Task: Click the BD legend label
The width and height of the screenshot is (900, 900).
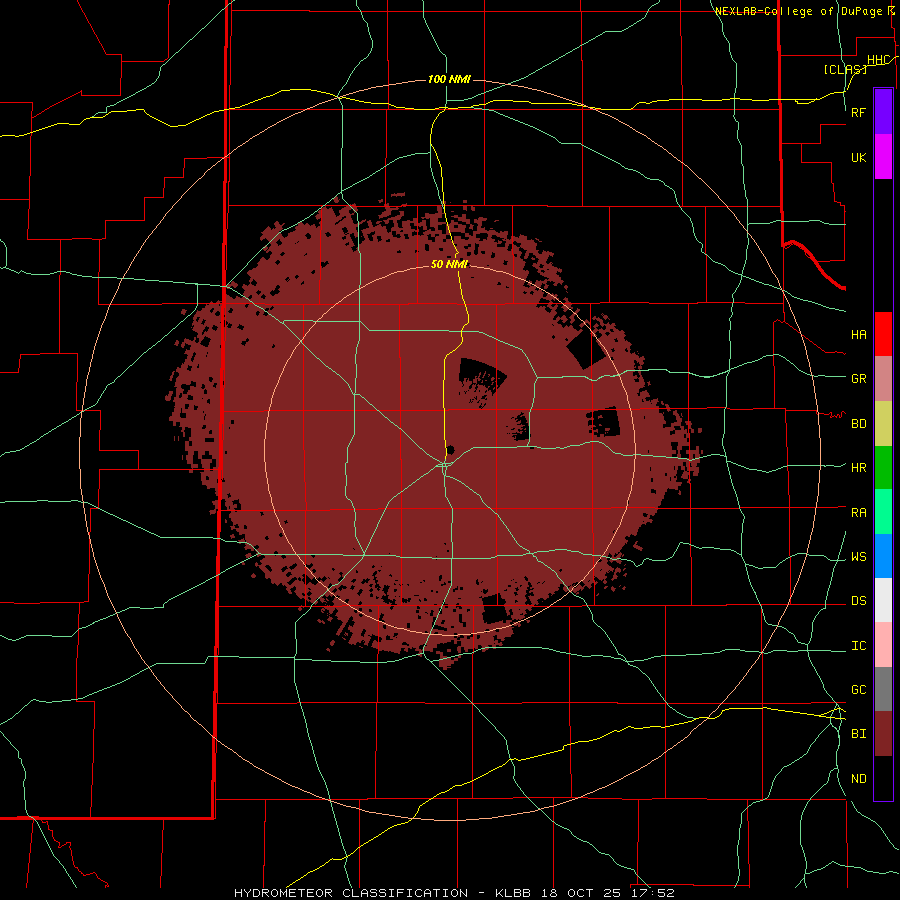Action: 858,424
